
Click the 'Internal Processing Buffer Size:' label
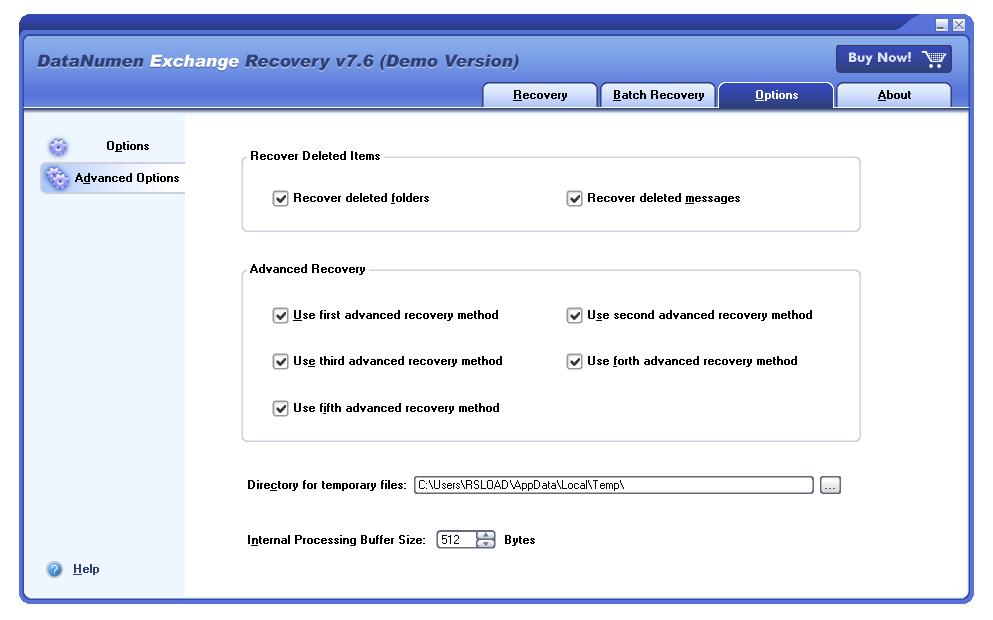(336, 540)
